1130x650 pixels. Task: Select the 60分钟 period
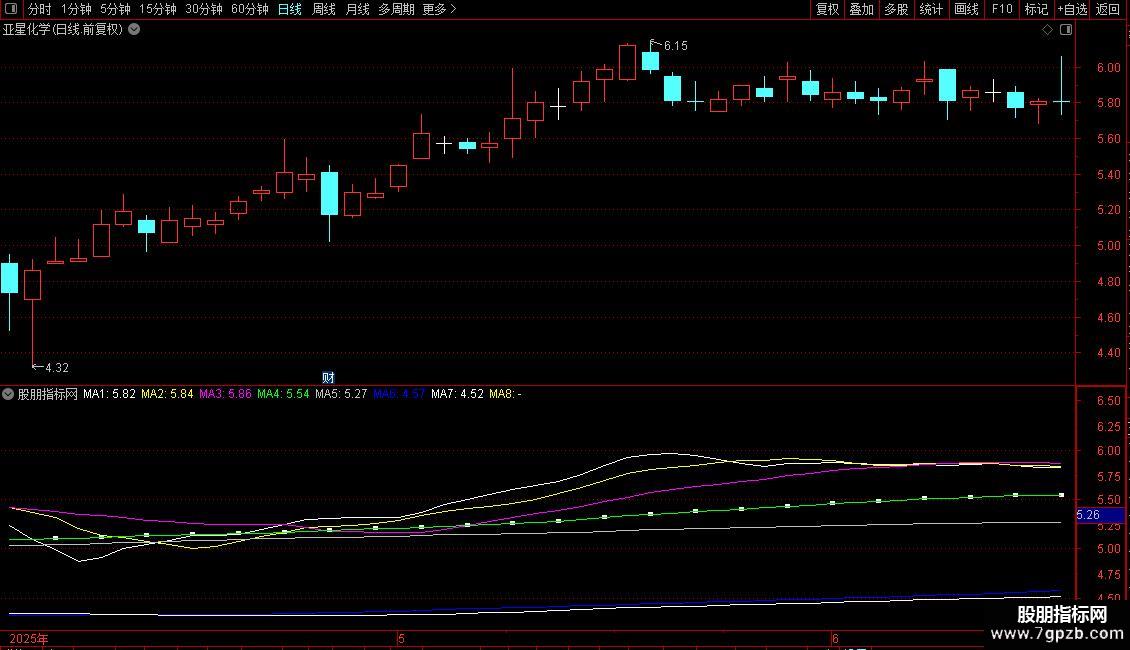(x=249, y=9)
